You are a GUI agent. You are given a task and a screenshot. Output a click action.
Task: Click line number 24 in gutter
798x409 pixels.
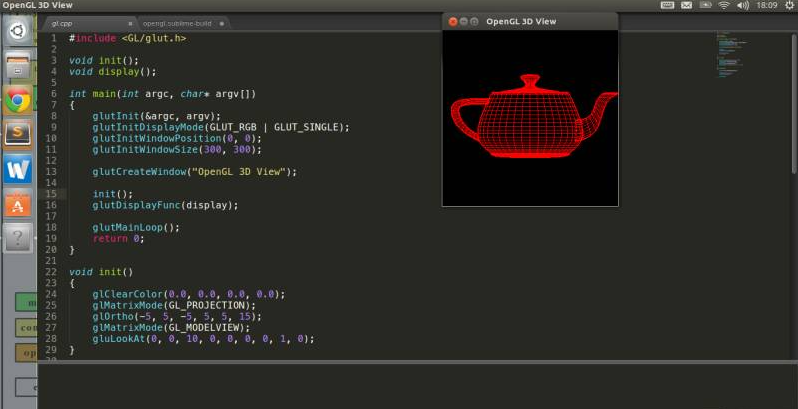coord(51,294)
